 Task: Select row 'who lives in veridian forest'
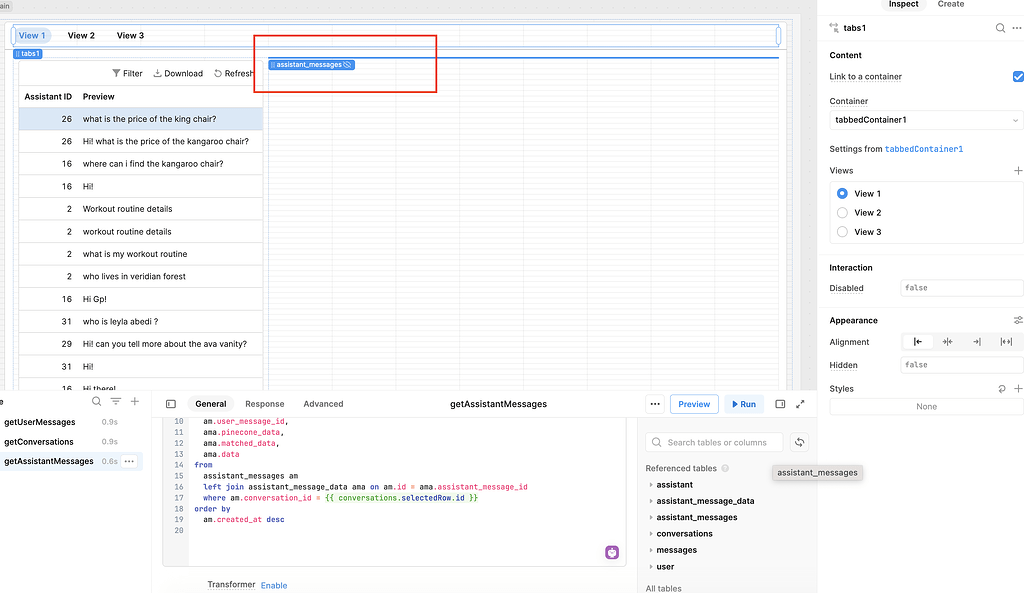coord(140,276)
